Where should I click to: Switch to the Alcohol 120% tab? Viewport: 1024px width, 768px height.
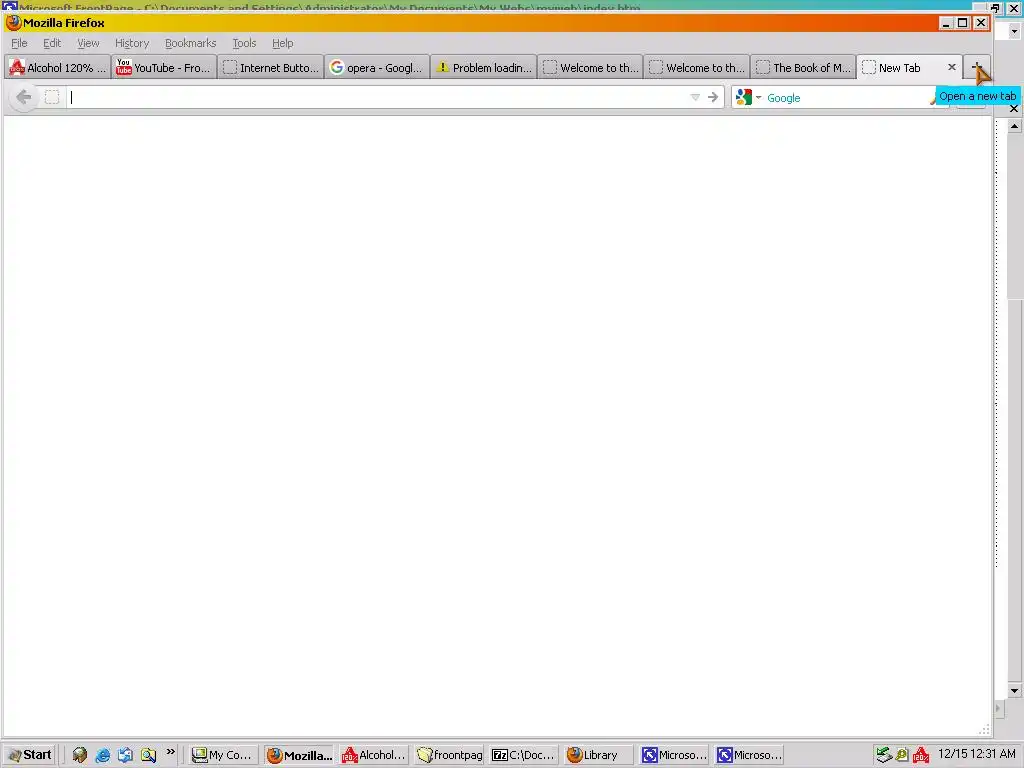(x=57, y=67)
